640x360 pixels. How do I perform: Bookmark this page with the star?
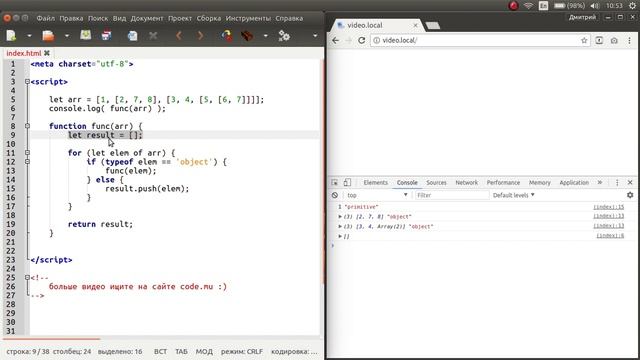[x=584, y=40]
